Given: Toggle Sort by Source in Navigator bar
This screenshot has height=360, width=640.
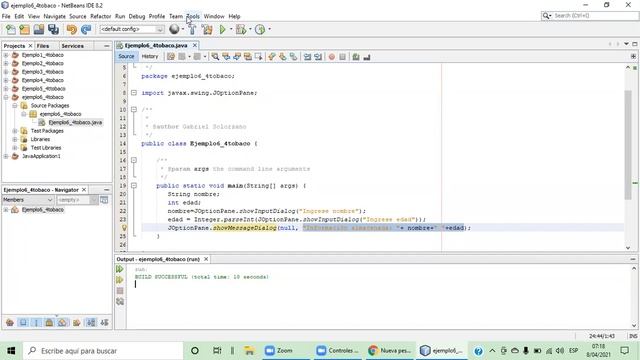Looking at the screenshot, I should pos(104,322).
